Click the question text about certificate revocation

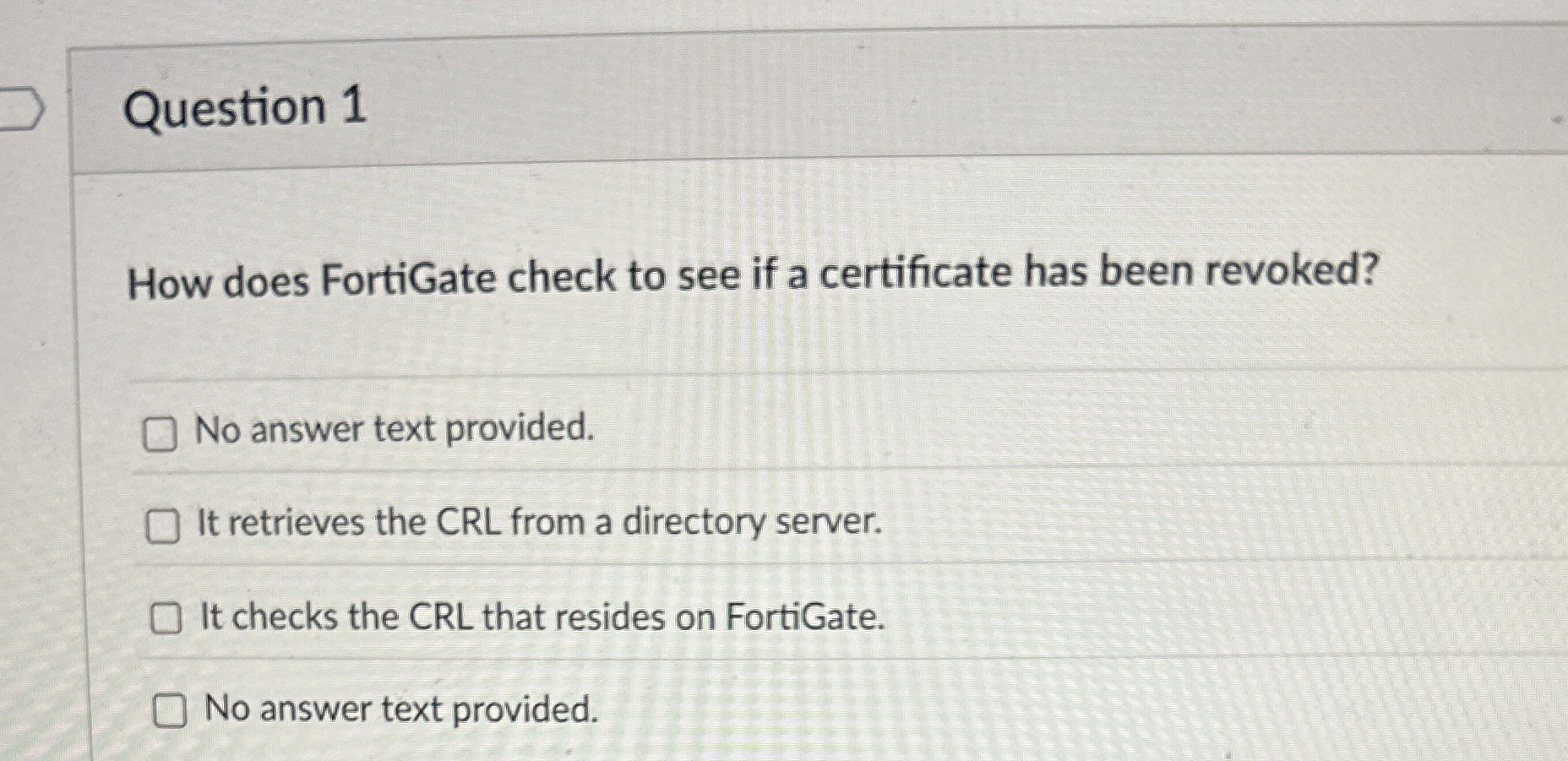pos(667,275)
